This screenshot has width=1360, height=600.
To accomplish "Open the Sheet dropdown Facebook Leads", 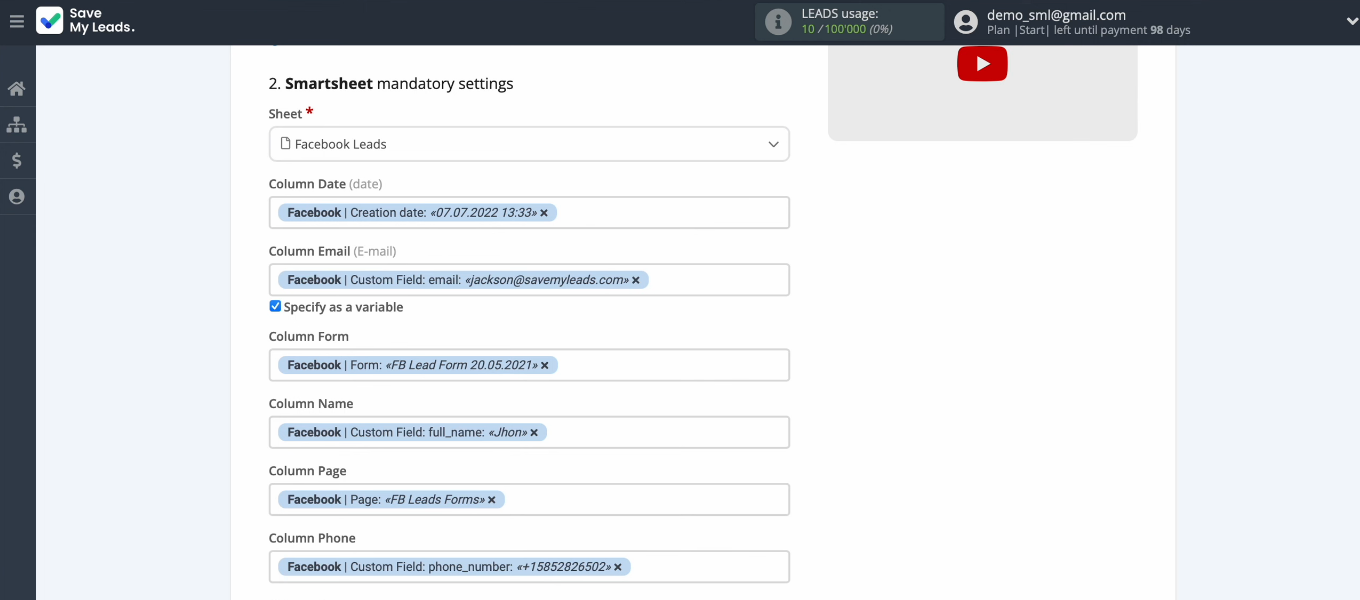I will 529,144.
